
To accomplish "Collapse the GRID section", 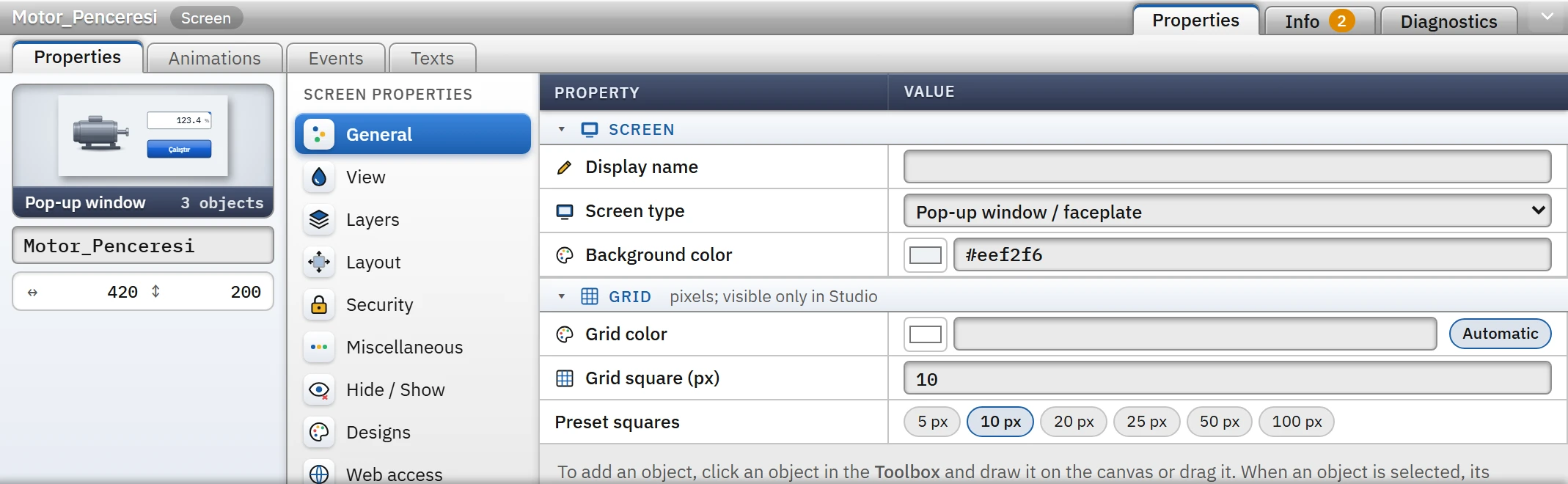I will pyautogui.click(x=562, y=296).
